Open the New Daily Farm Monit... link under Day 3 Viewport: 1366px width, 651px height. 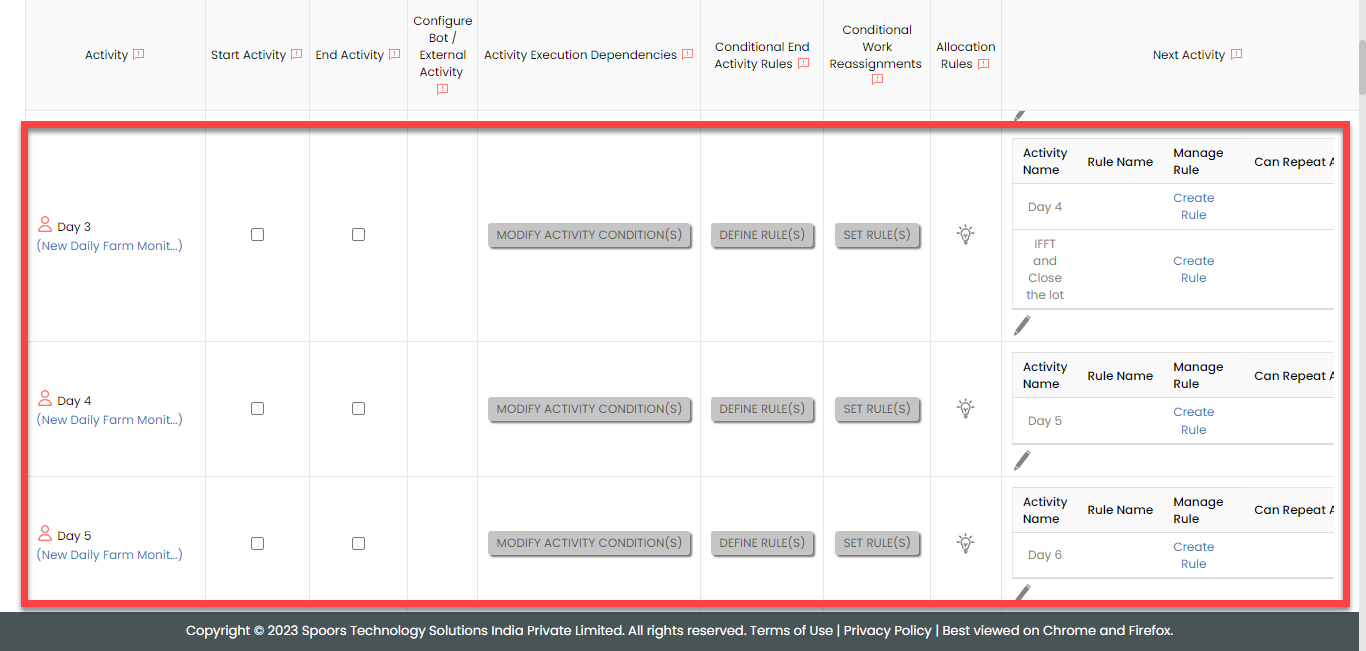pos(110,246)
